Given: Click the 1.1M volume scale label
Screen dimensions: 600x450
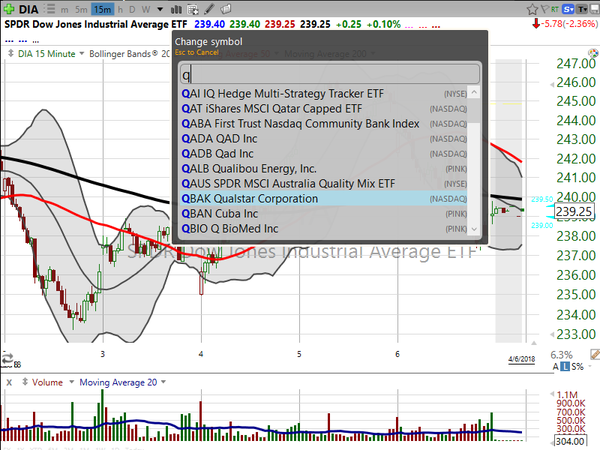Looking at the screenshot, I should (x=567, y=395).
